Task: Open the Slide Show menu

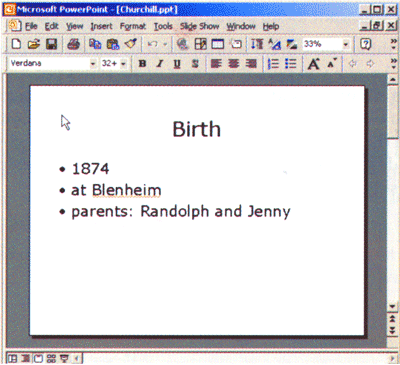Action: [199, 26]
